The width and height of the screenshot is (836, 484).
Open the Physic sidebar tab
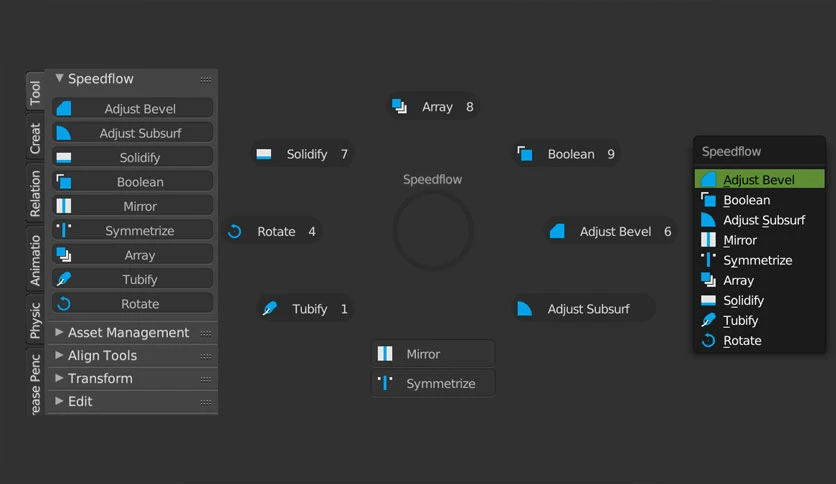click(x=35, y=320)
